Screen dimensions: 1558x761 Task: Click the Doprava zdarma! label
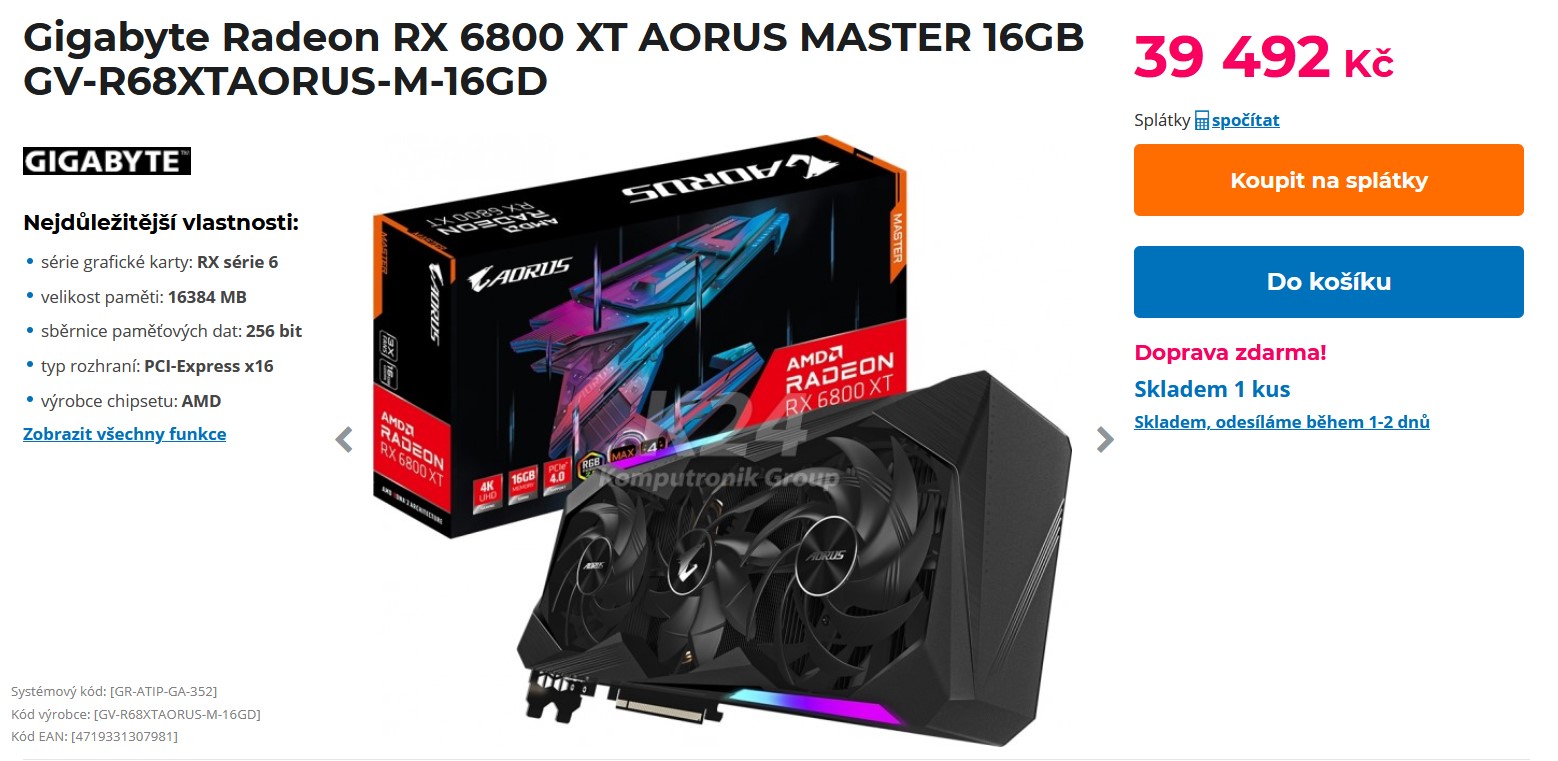click(1230, 352)
